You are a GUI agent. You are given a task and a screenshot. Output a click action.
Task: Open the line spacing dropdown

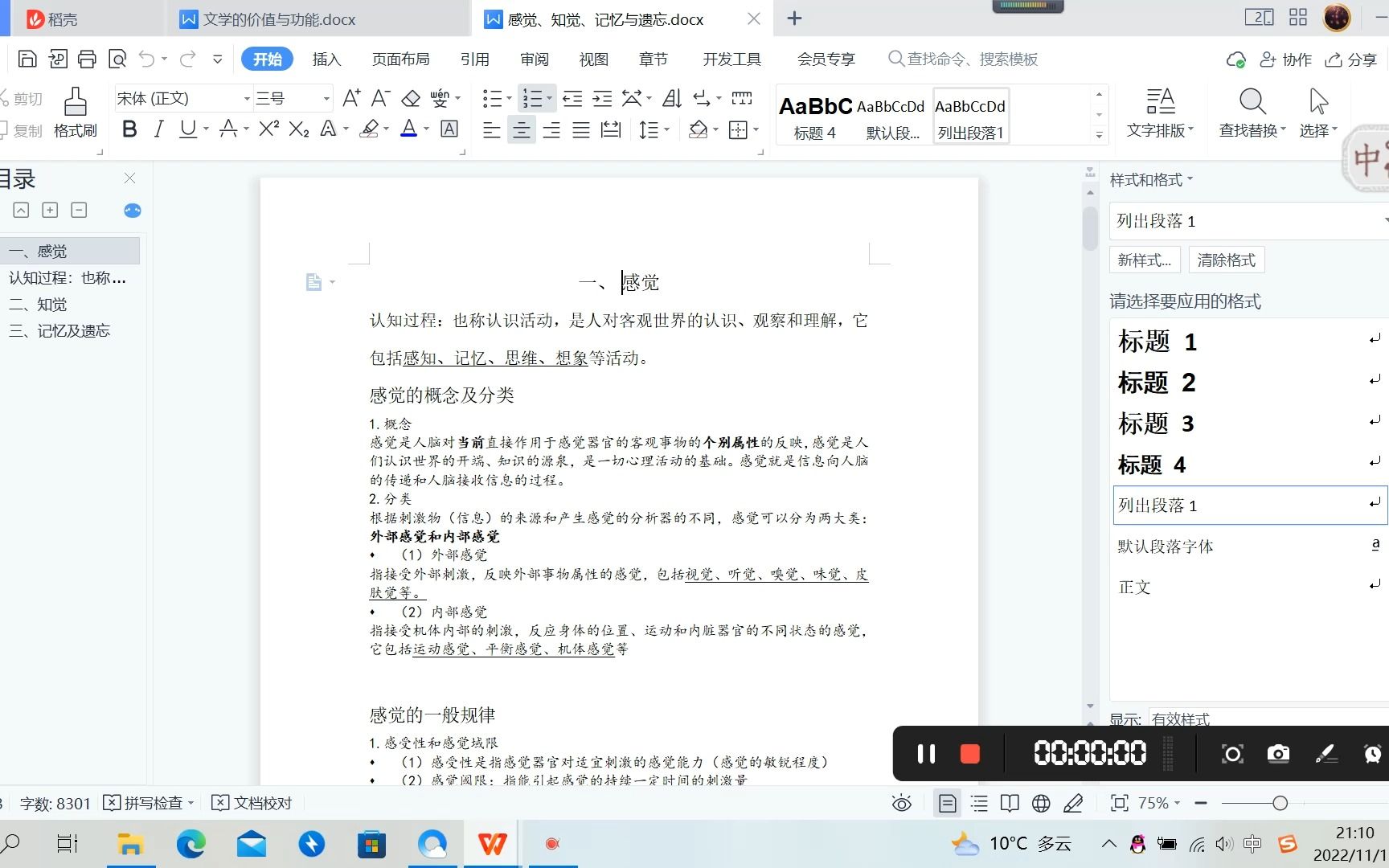click(667, 129)
